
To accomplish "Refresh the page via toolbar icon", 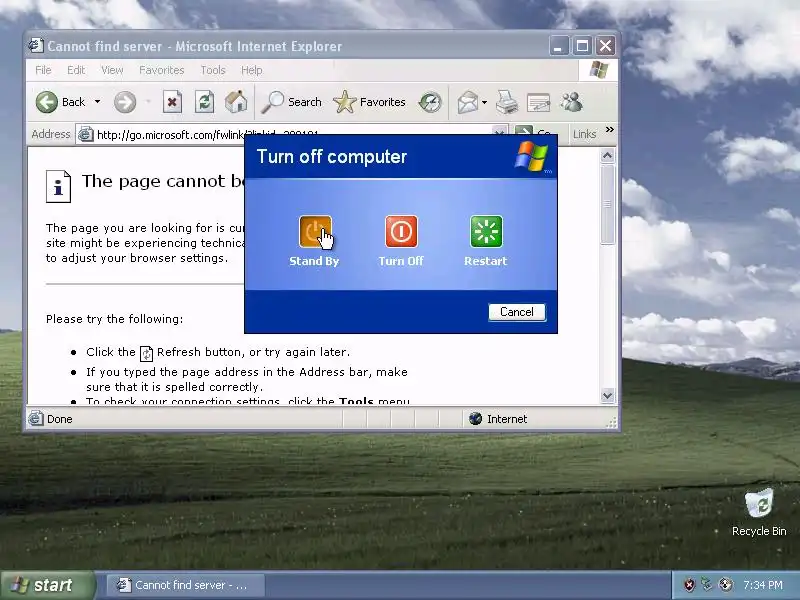I will point(204,103).
